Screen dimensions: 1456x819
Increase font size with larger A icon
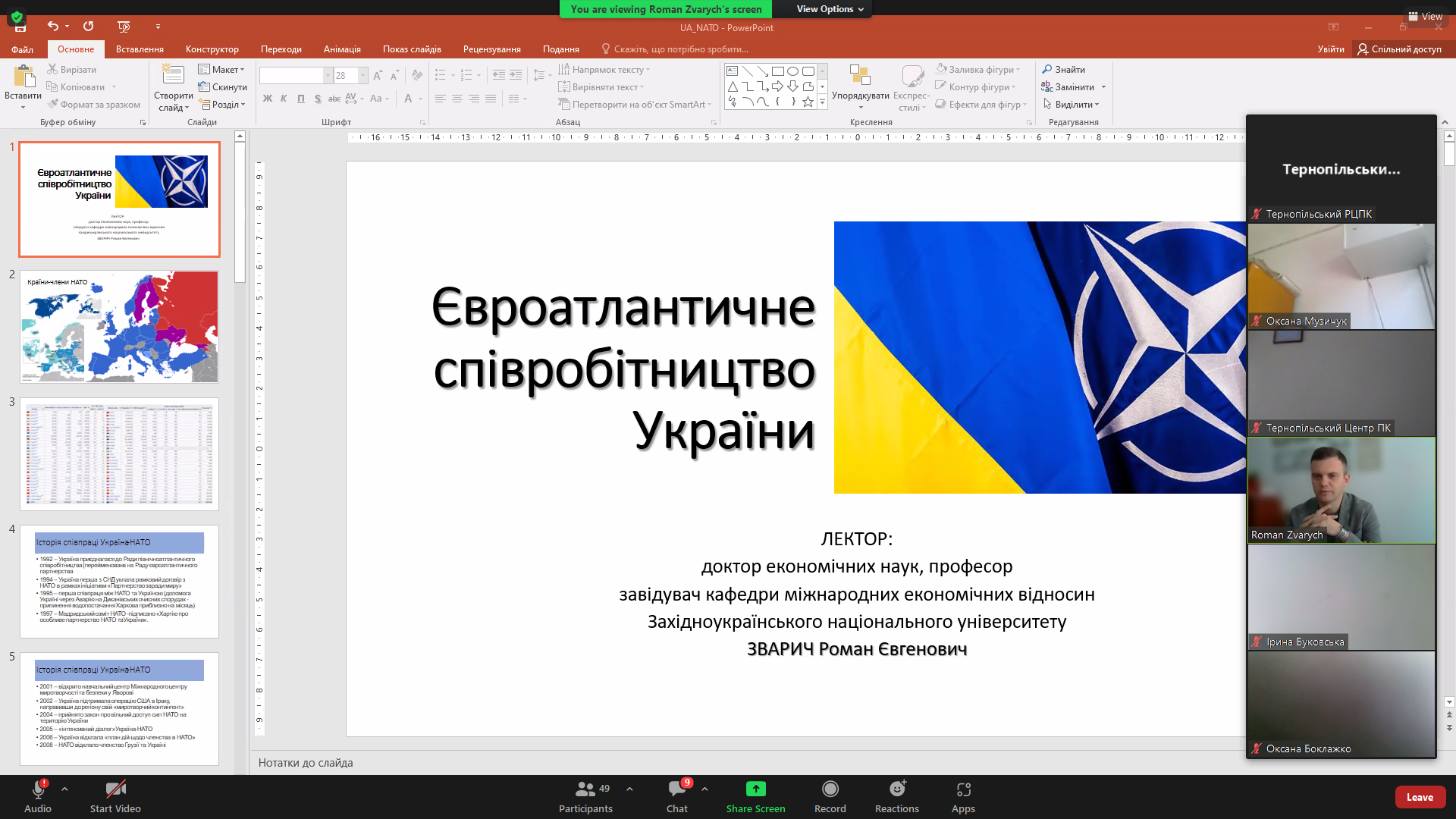378,76
